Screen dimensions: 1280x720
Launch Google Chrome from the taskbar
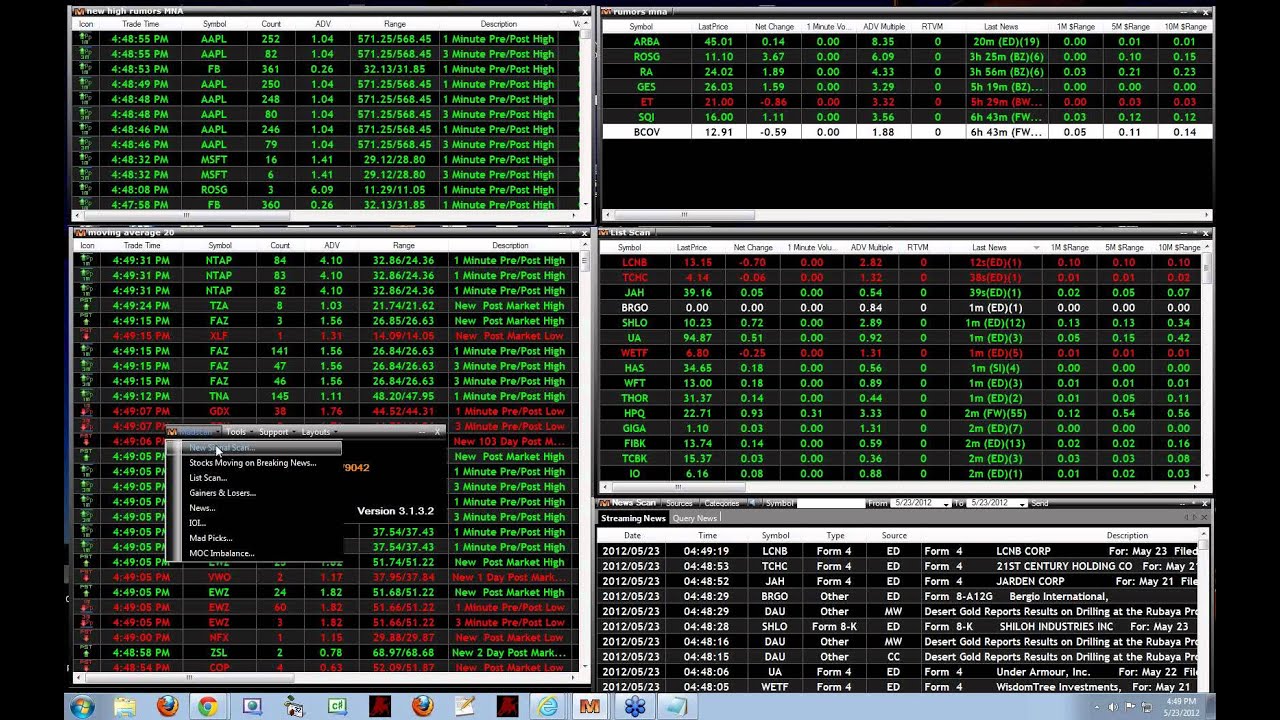(208, 707)
